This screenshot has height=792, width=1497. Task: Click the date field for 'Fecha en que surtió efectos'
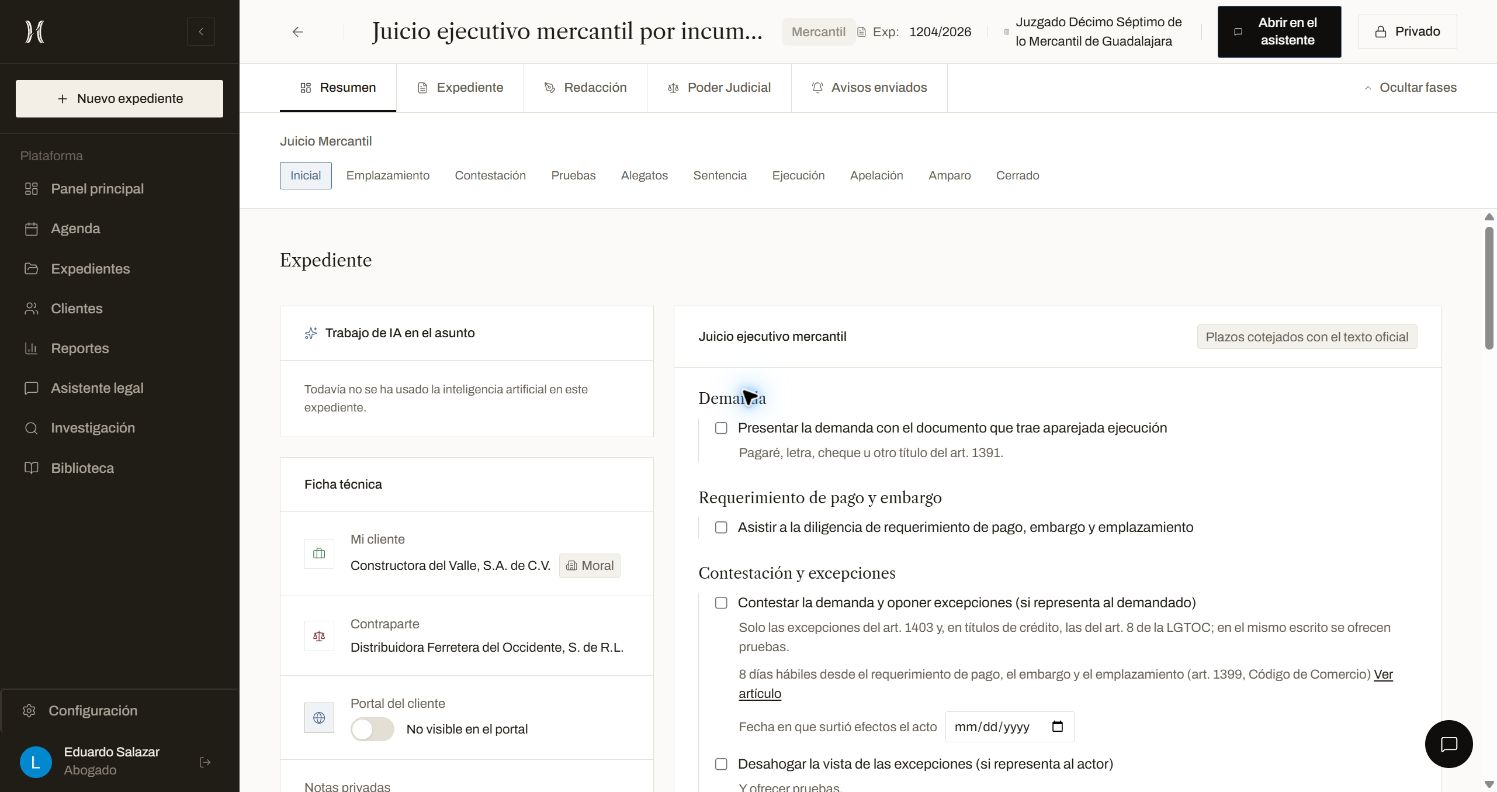coord(1010,727)
